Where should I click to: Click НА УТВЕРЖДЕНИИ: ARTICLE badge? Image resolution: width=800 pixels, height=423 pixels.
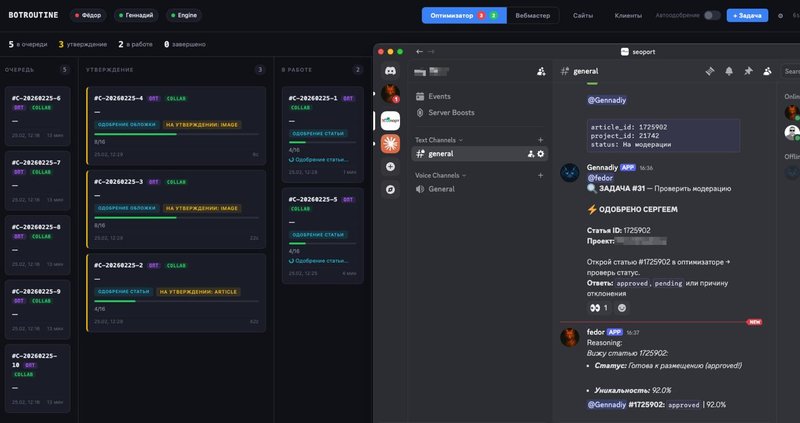pos(198,292)
